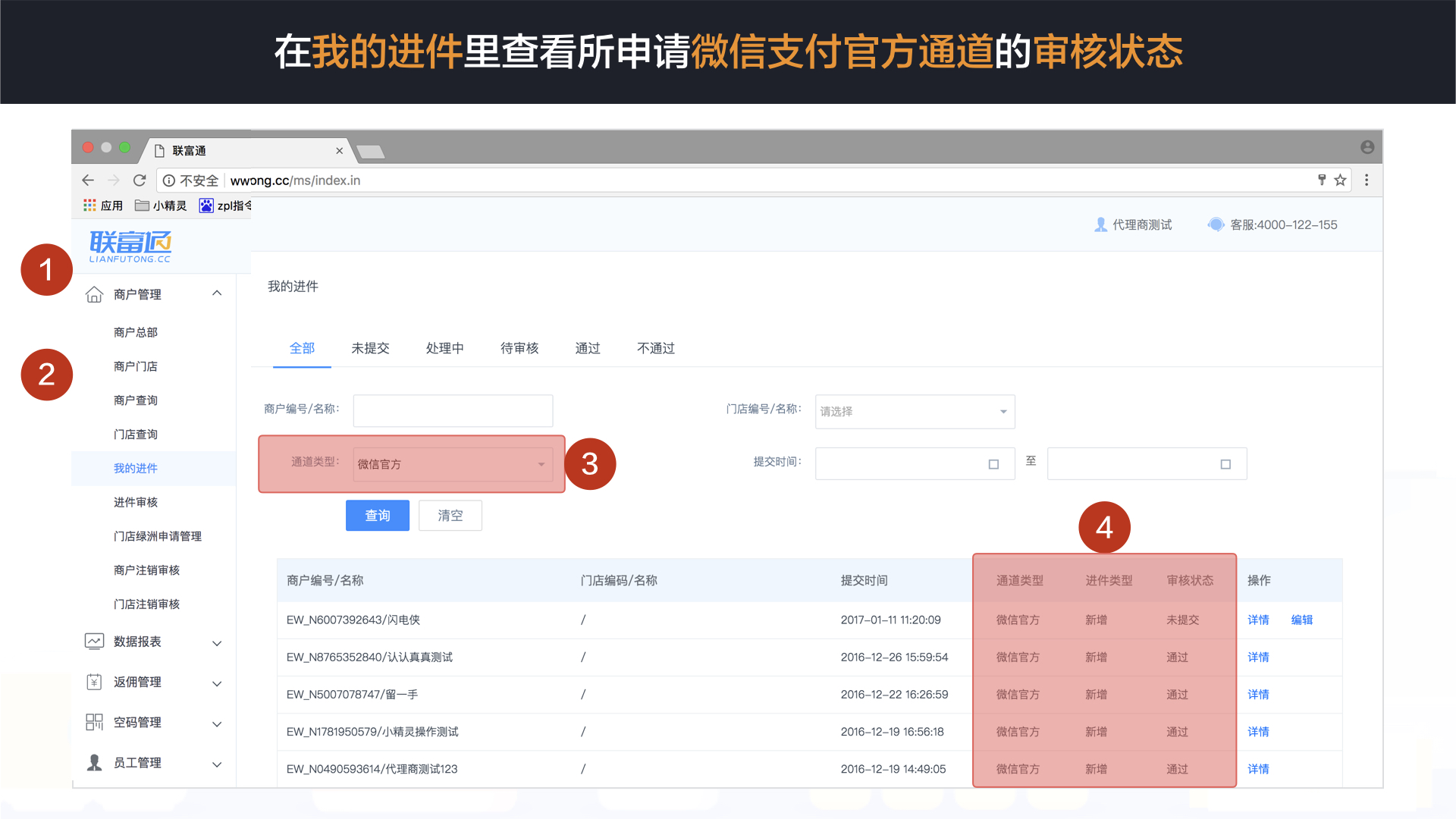Image resolution: width=1456 pixels, height=819 pixels.
Task: Open 商户门店 in sidebar
Action: [x=136, y=366]
